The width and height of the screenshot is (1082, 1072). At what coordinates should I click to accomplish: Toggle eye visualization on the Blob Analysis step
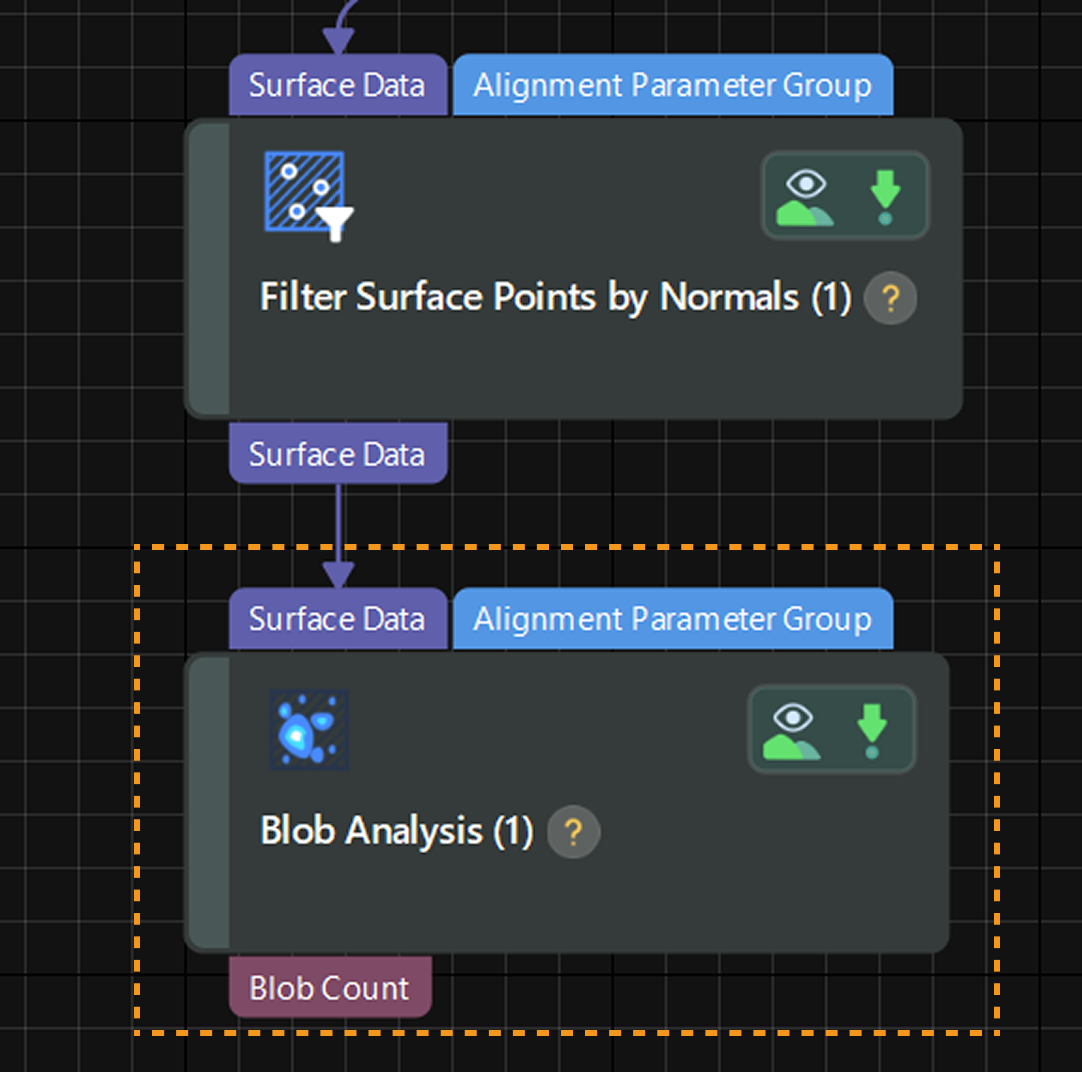792,729
